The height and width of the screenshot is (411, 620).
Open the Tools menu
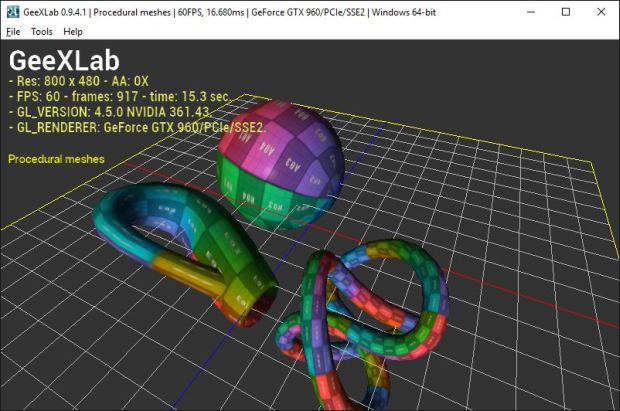tap(42, 32)
